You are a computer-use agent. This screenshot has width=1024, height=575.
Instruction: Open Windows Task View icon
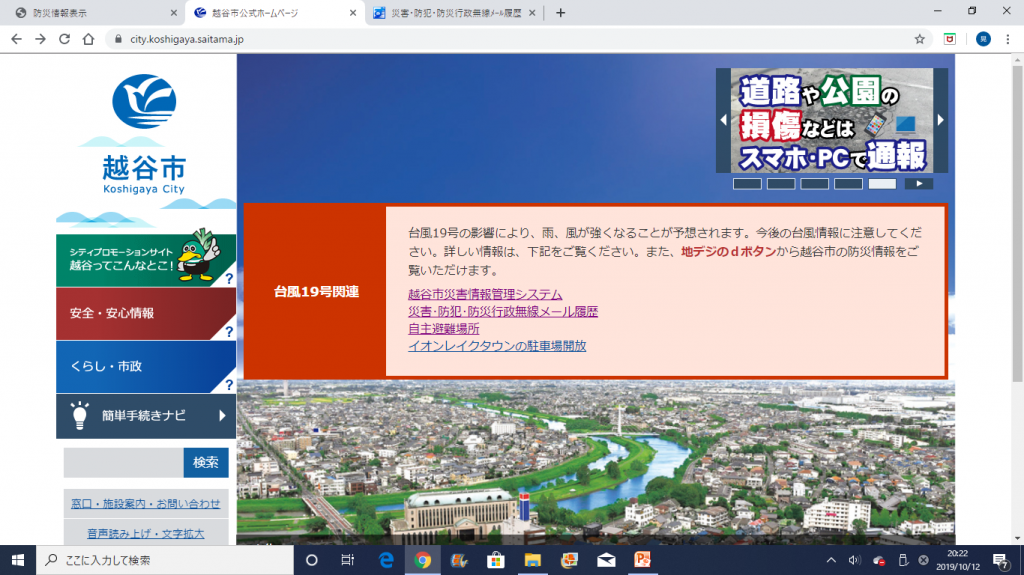click(348, 560)
